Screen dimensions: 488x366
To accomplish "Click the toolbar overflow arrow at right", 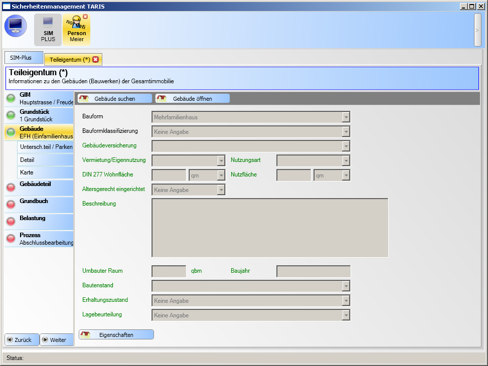I will point(477,30).
